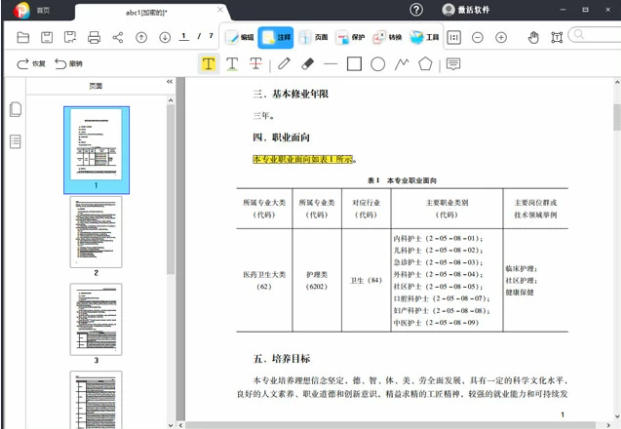Screen dimensions: 621x429
Task: Click the user account avatar
Action: pos(448,10)
